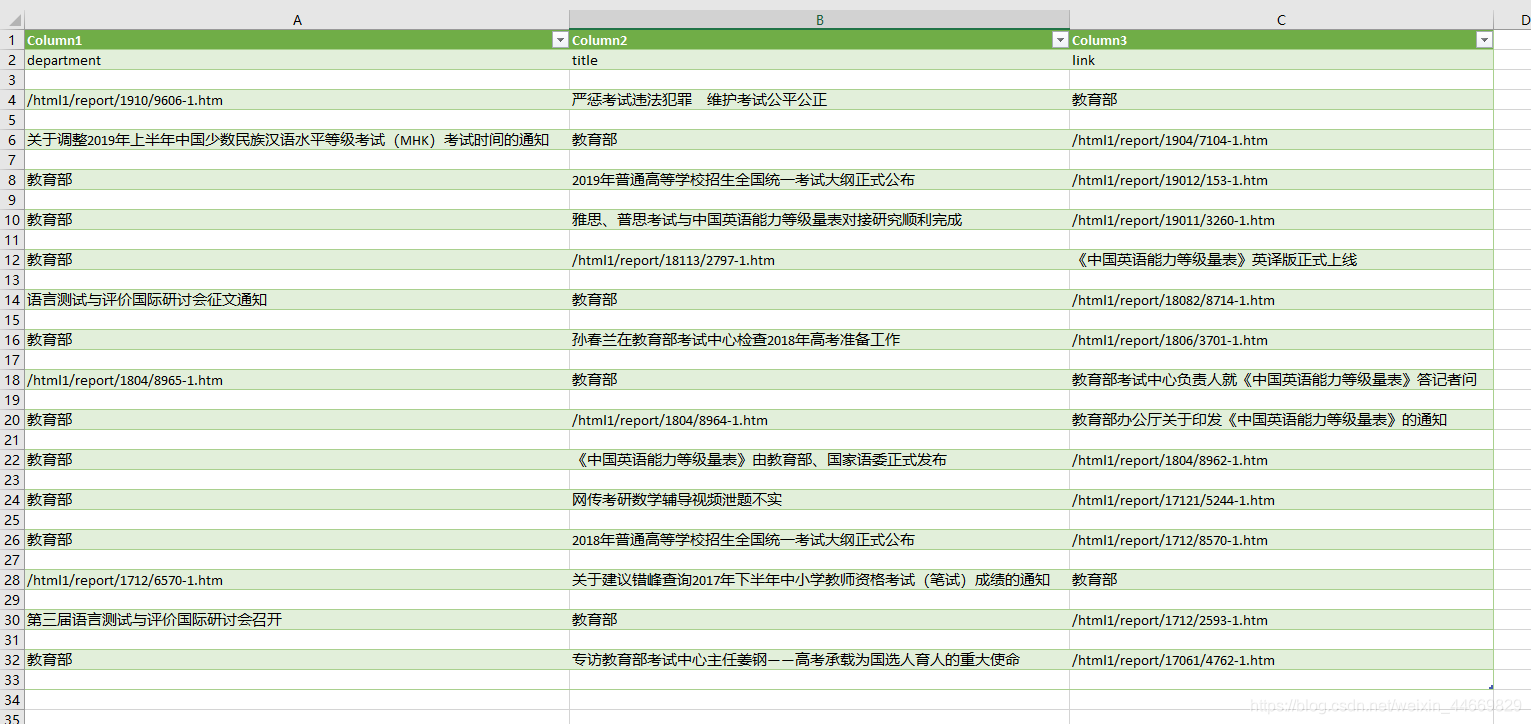The width and height of the screenshot is (1531, 724).
Task: Select cell /html1/report/17121/5244-1.htm
Action: (x=1281, y=500)
